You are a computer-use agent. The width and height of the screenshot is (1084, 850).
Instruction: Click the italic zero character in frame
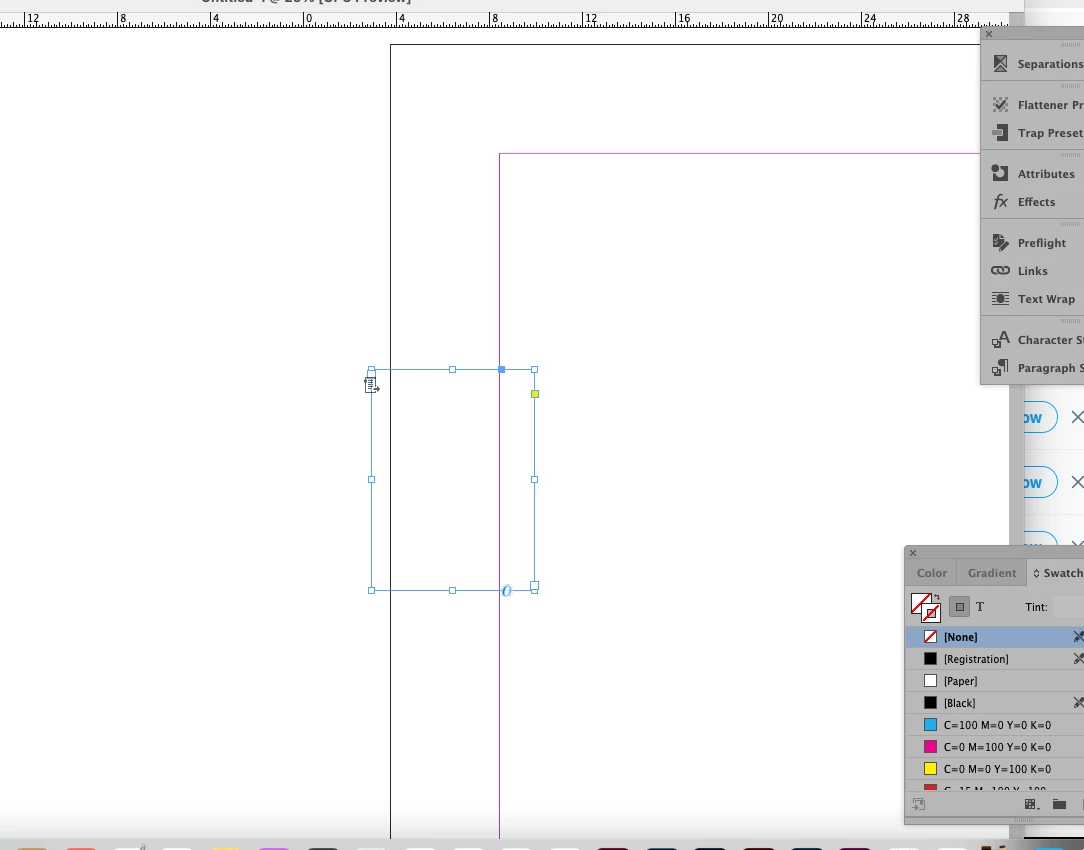tap(507, 591)
